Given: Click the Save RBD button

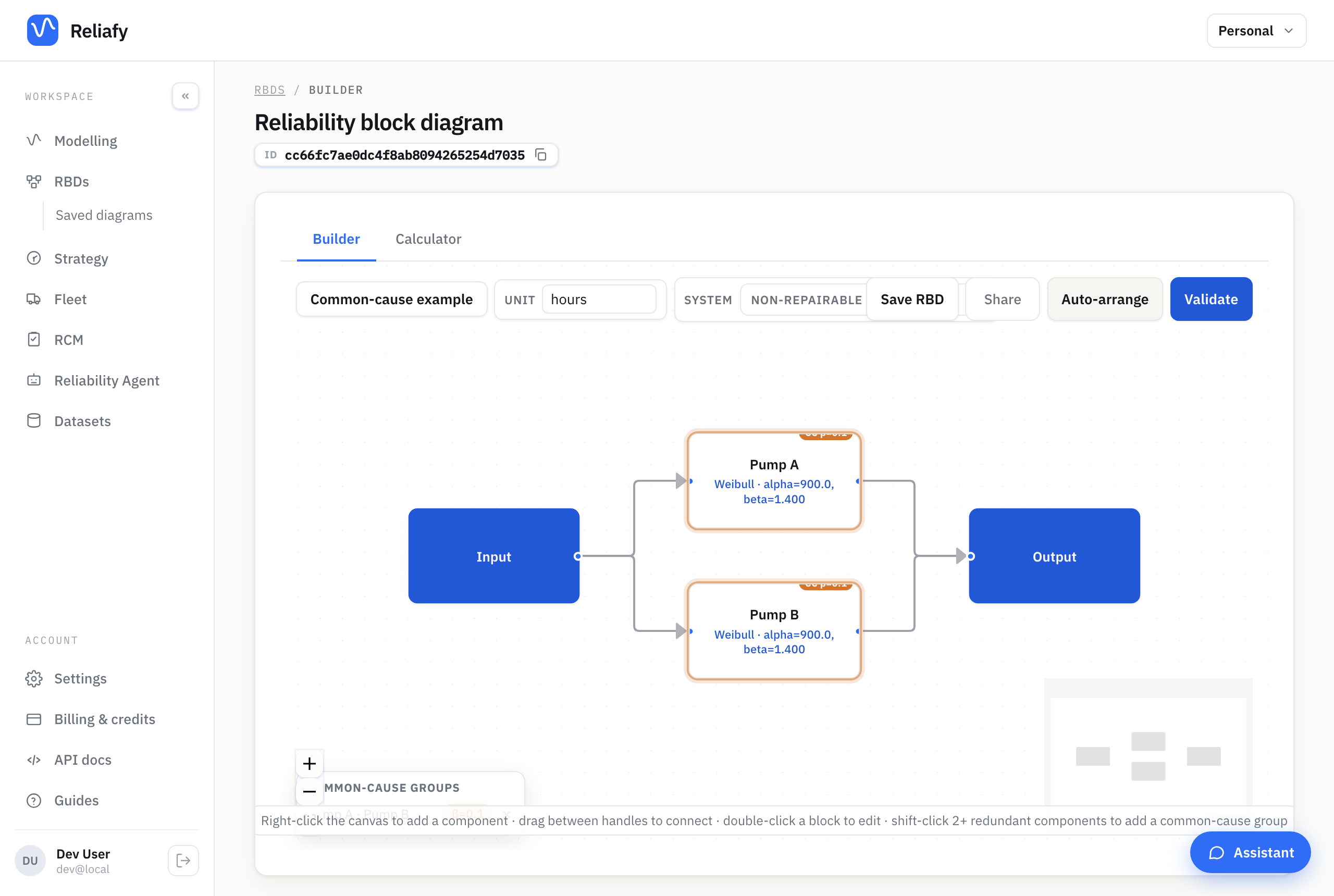Looking at the screenshot, I should coord(912,300).
